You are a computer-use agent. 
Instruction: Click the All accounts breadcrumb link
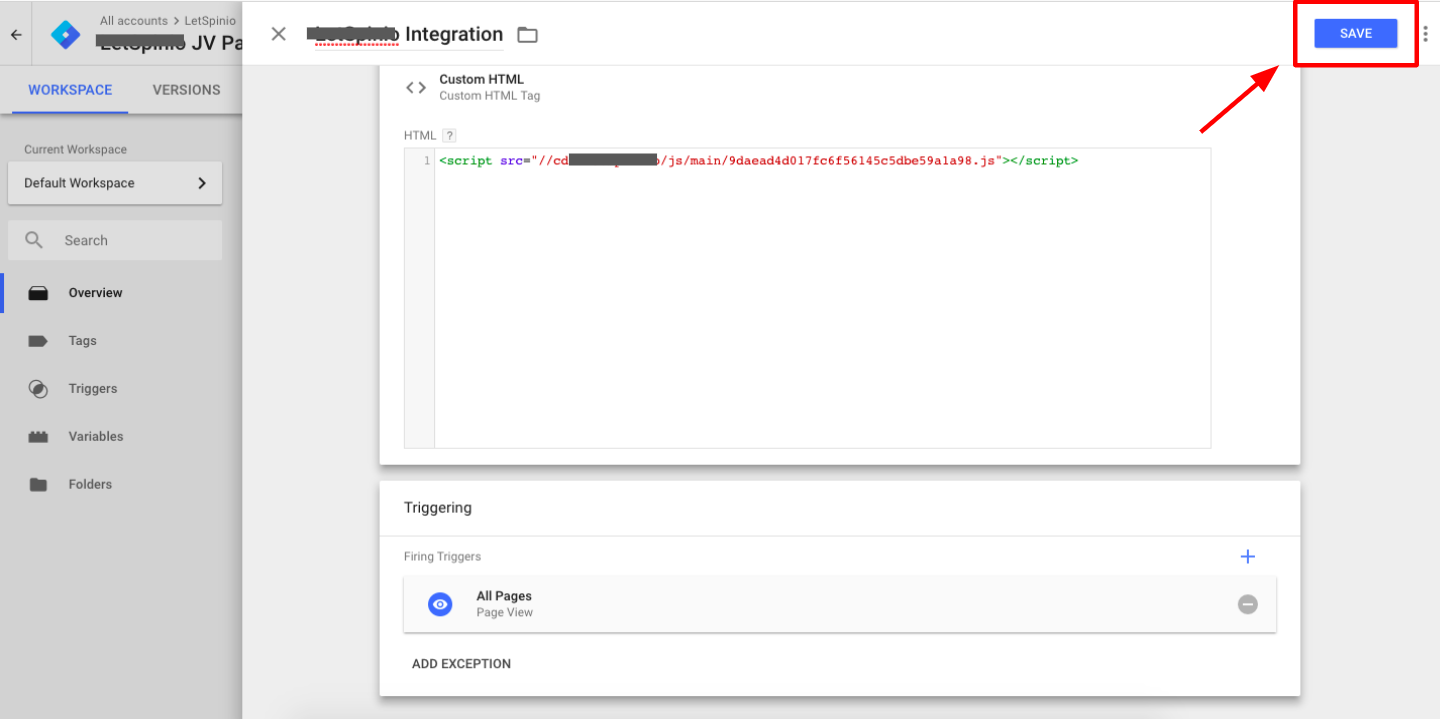tap(134, 20)
